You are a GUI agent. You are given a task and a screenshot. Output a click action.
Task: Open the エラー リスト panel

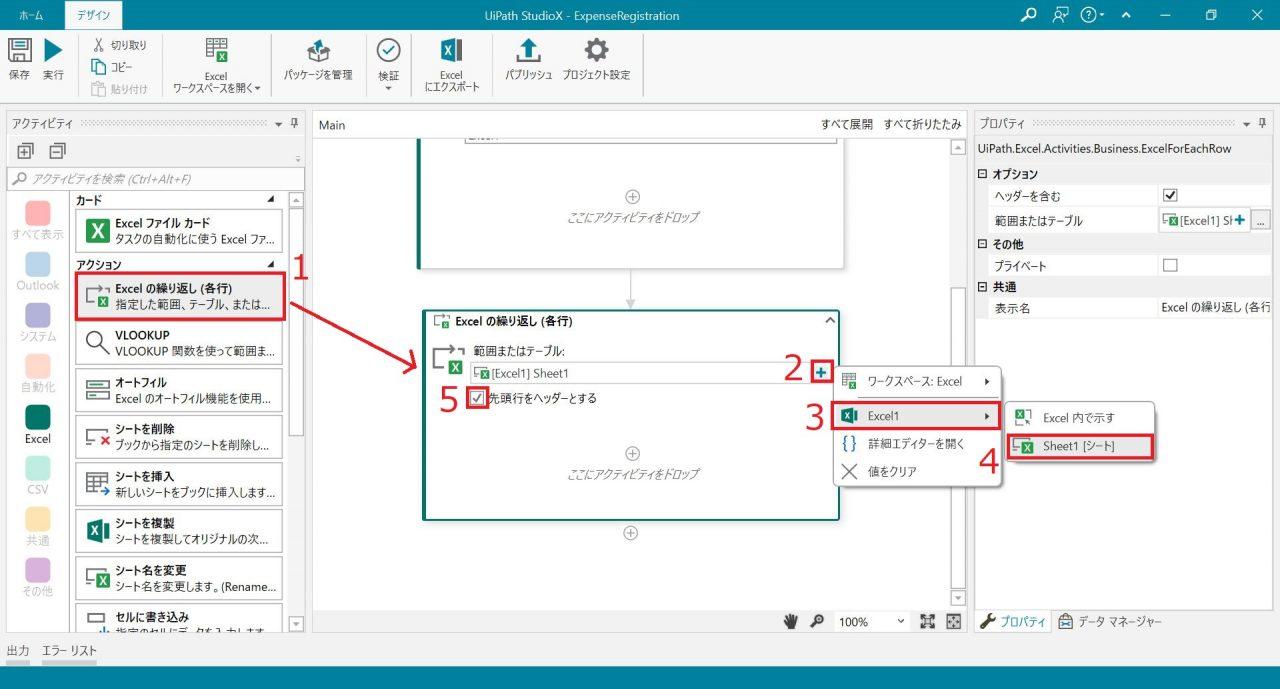coord(69,650)
